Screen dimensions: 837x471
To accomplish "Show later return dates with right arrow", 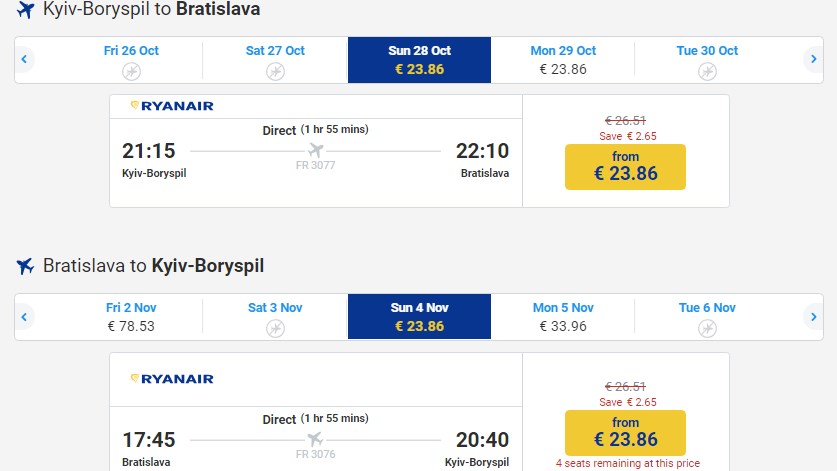I will tap(814, 317).
